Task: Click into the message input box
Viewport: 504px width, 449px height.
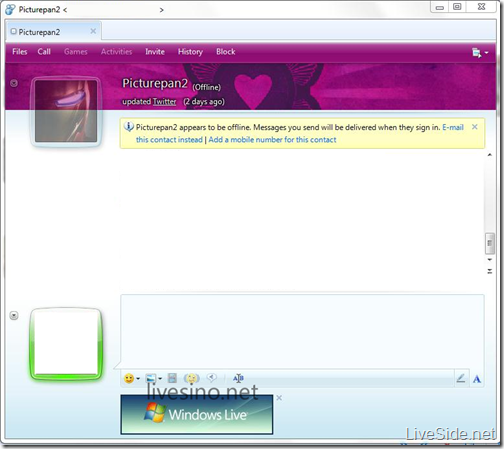Action: click(x=302, y=331)
